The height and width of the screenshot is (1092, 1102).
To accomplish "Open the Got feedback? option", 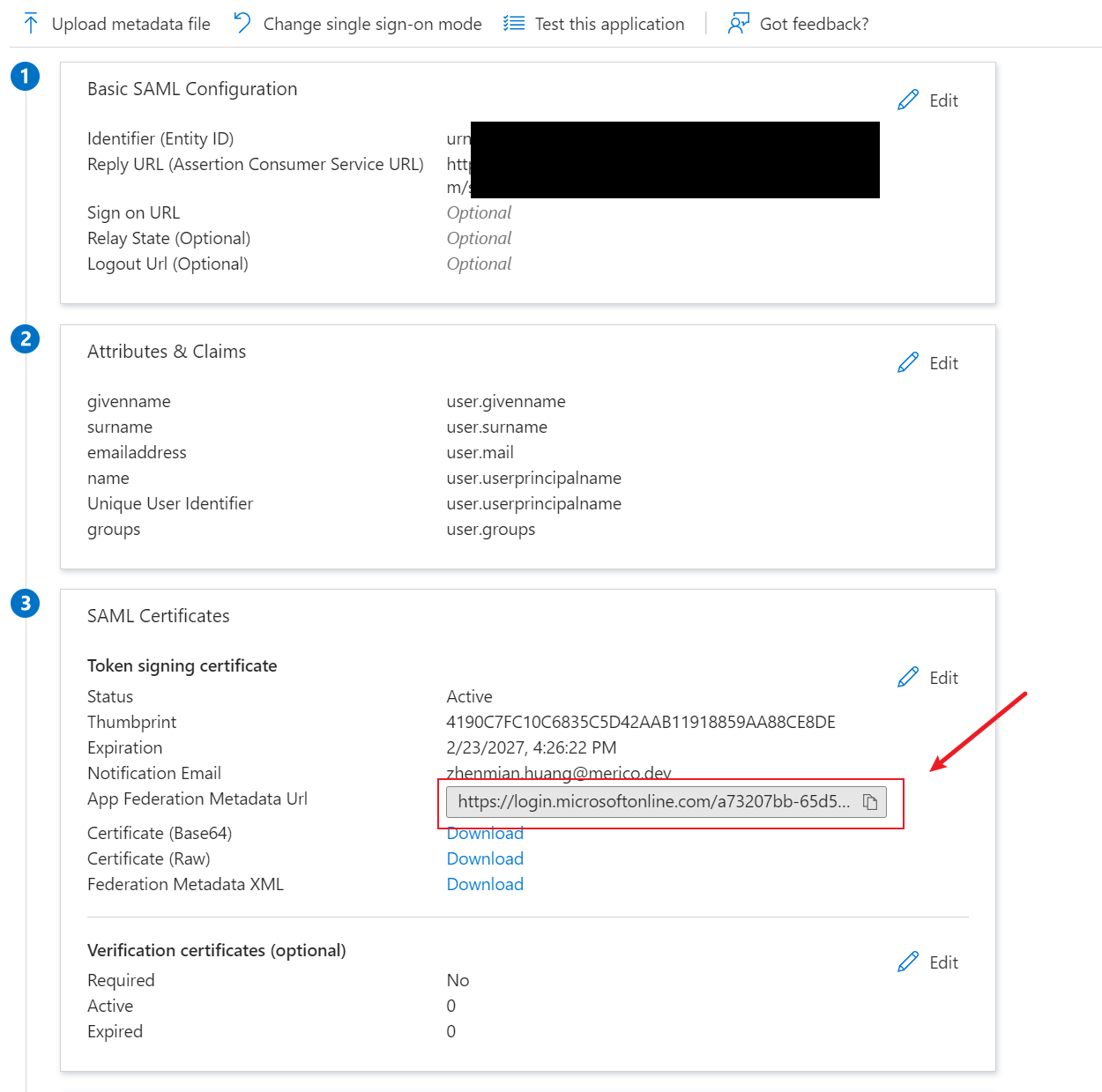I will coord(814,24).
